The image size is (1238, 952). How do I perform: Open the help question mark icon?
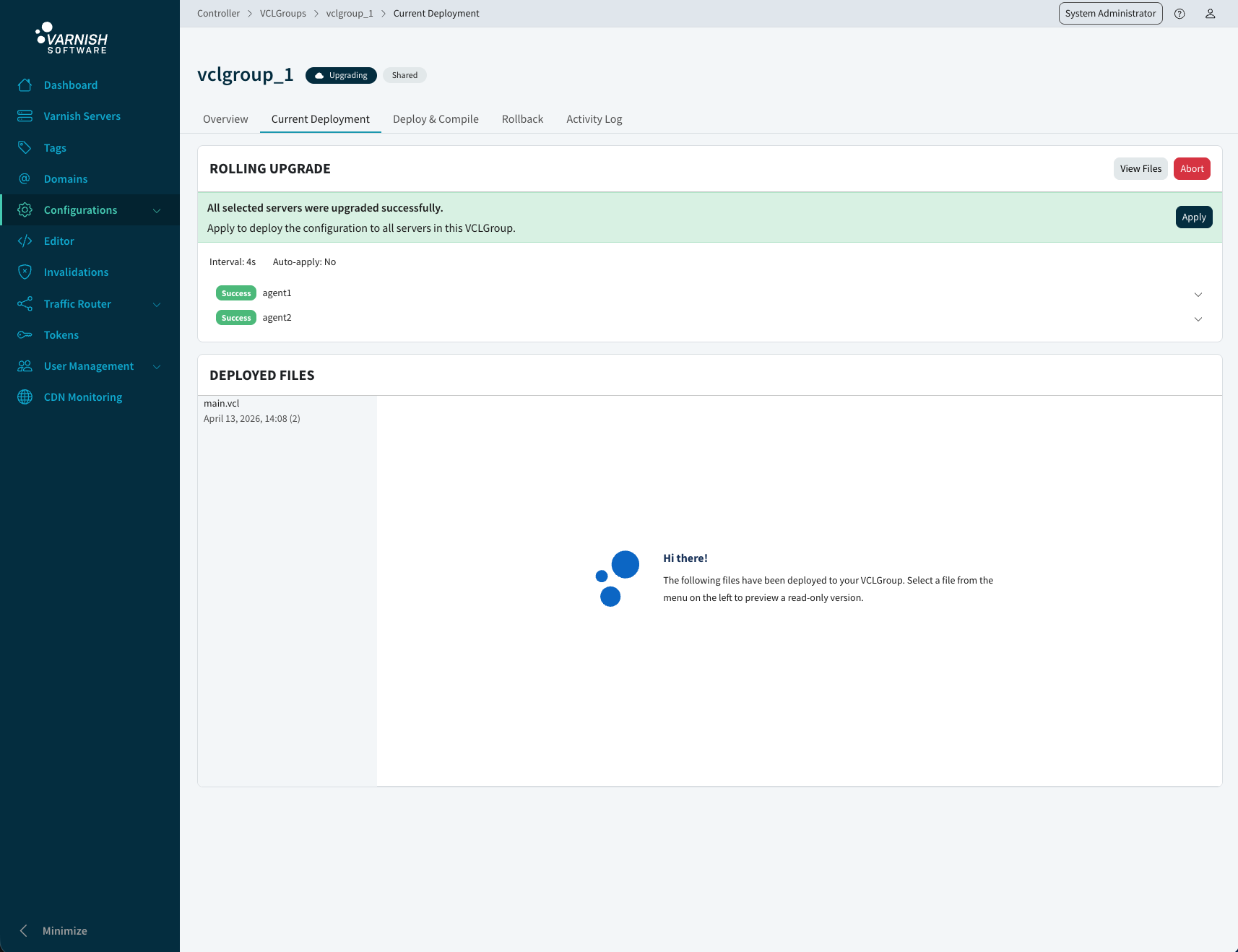coord(1179,13)
